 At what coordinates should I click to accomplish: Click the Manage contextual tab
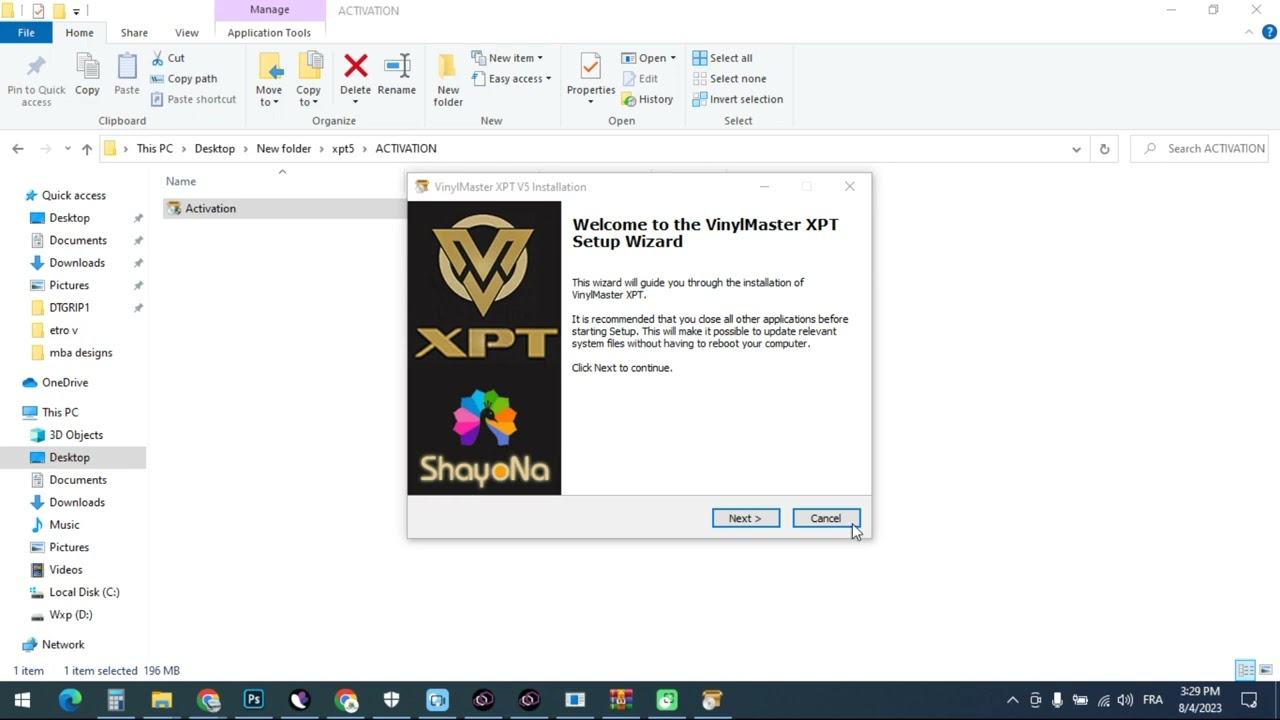click(x=270, y=10)
